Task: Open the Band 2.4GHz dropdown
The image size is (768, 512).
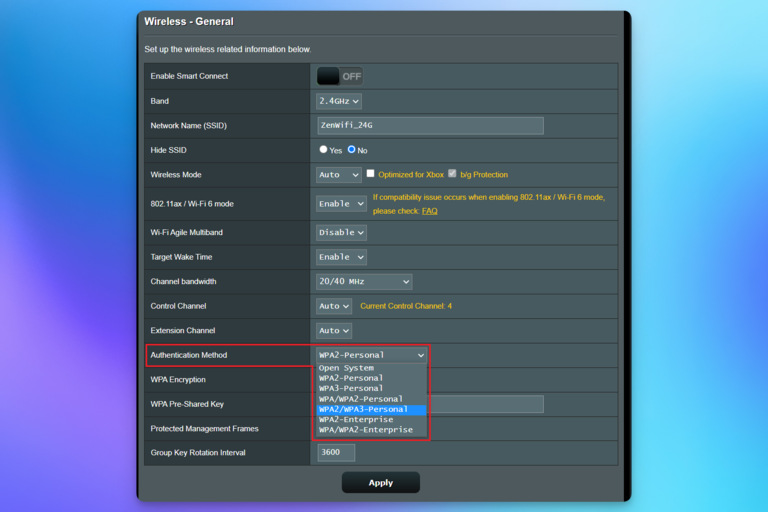Action: [338, 101]
